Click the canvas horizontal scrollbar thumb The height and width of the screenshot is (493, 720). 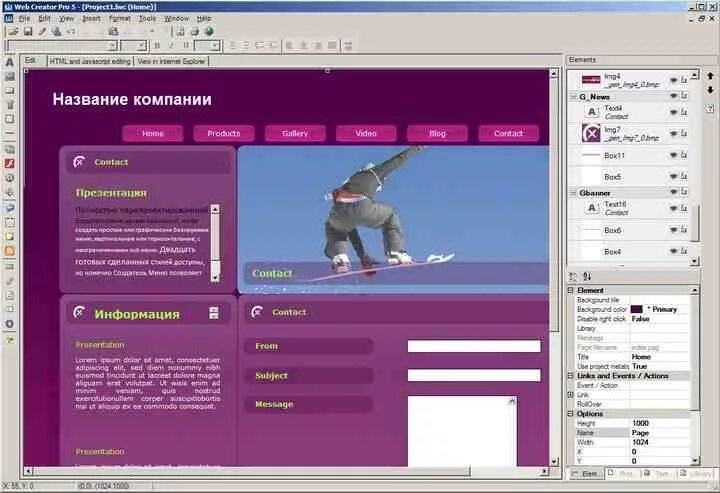click(253, 471)
